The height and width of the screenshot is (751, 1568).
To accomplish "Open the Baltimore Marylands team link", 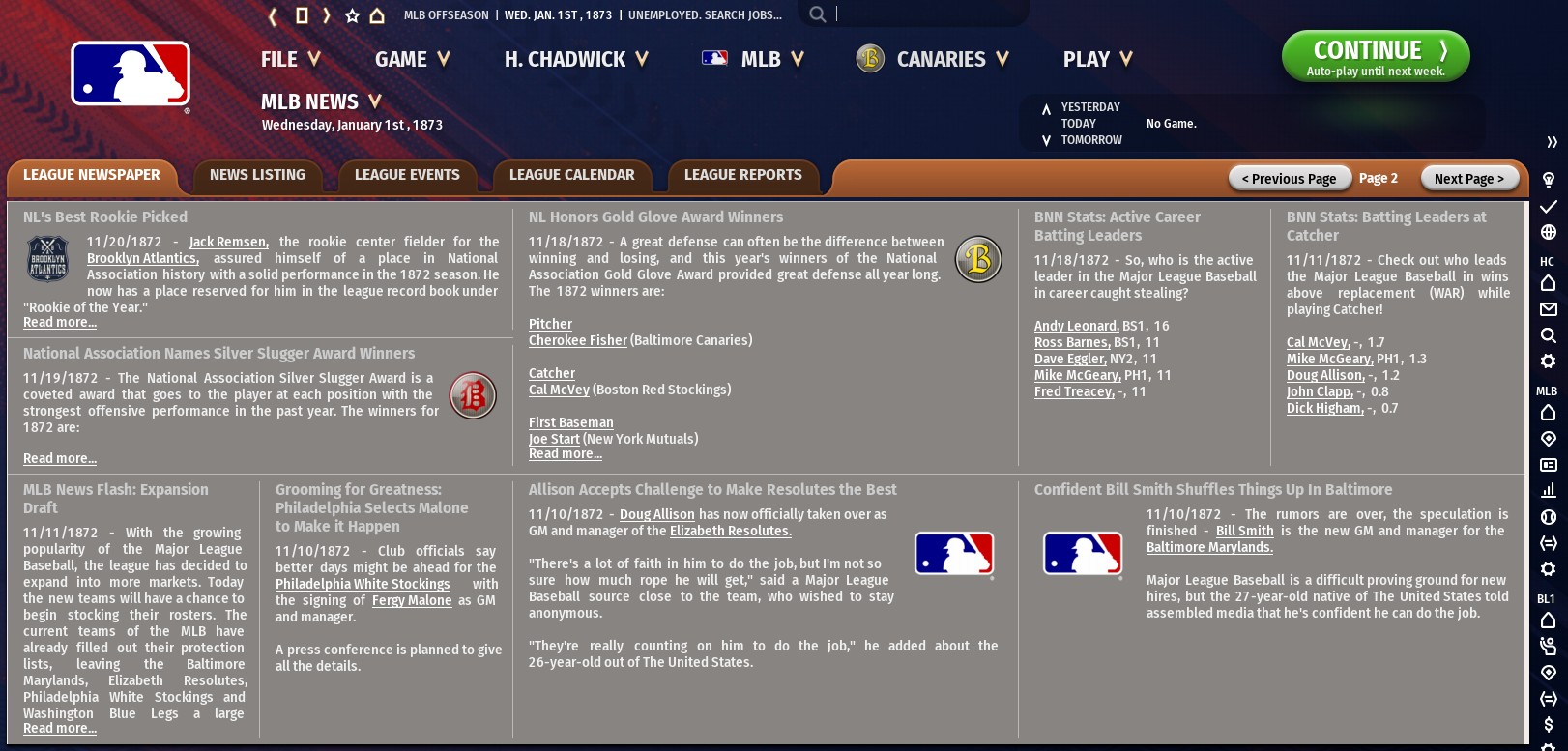I will tap(1209, 547).
